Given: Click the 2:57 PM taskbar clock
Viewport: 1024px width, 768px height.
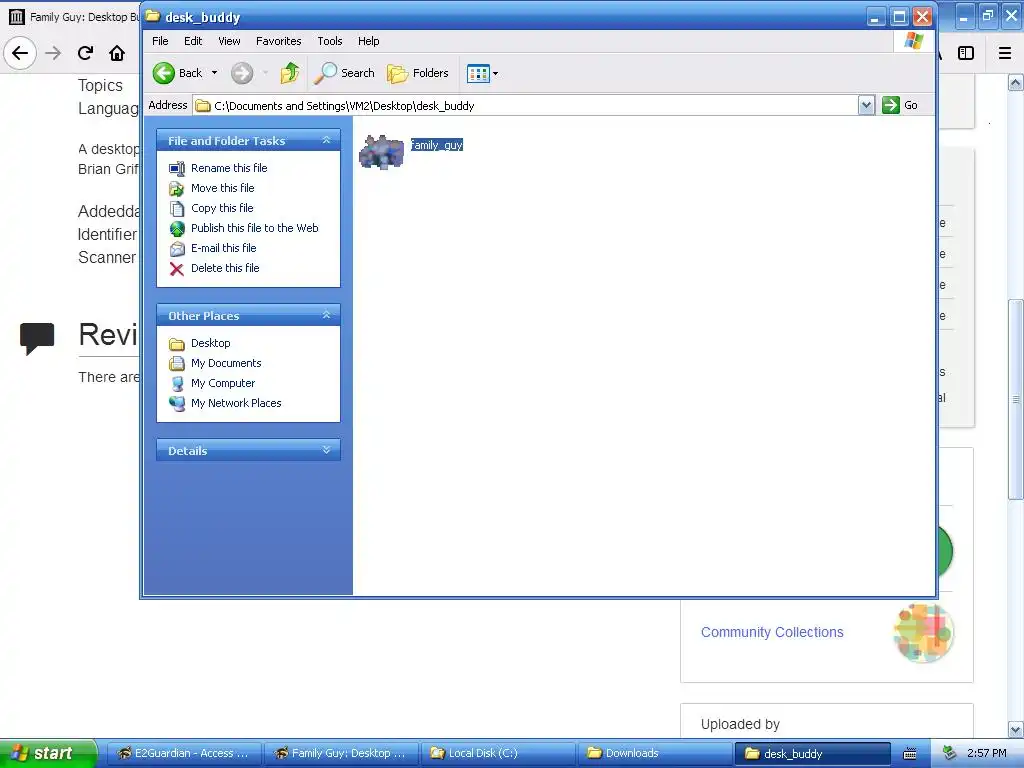Looking at the screenshot, I should pyautogui.click(x=987, y=754).
